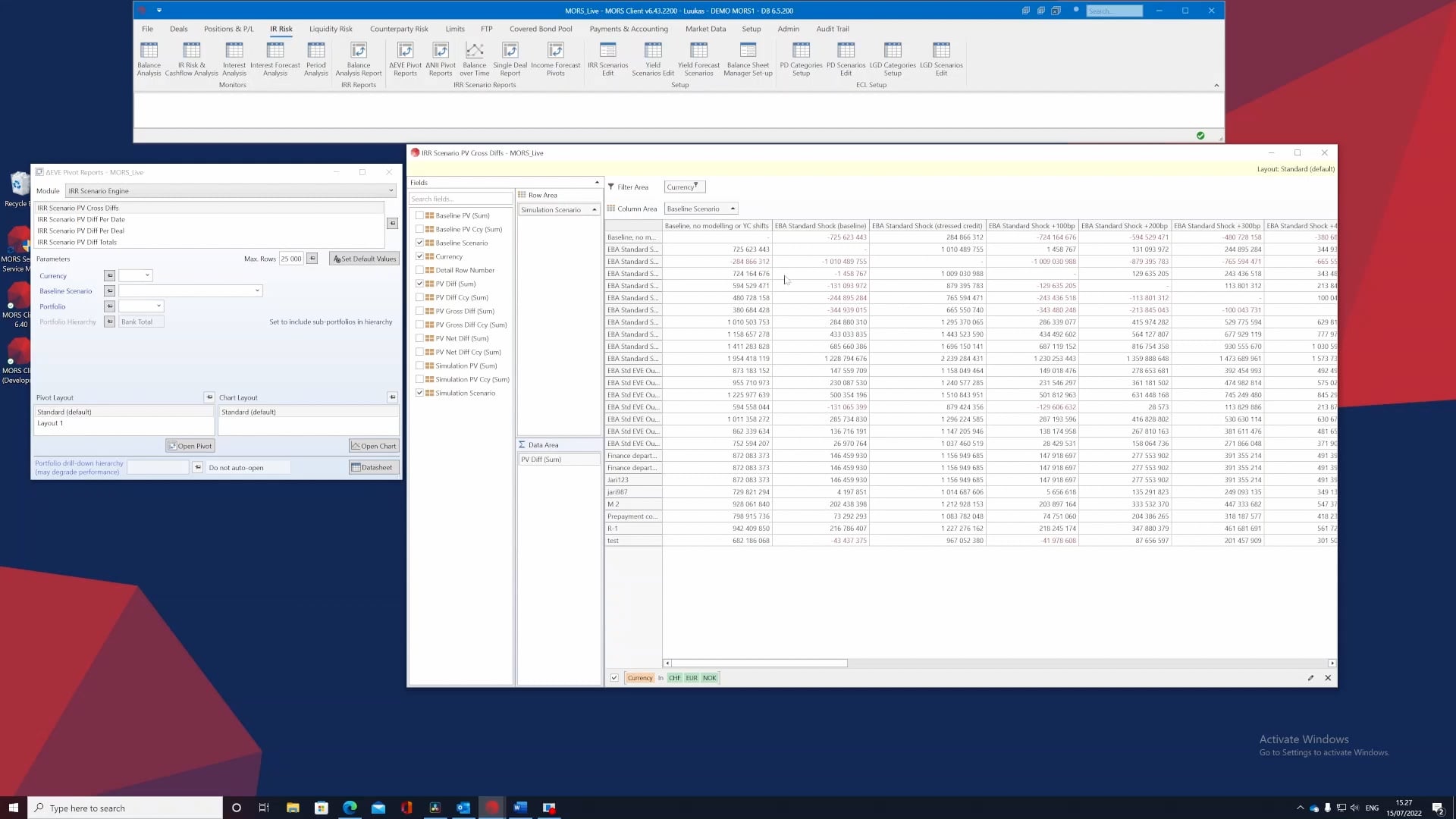
Task: Open ΔNII Pivot Reports
Action: click(x=441, y=59)
